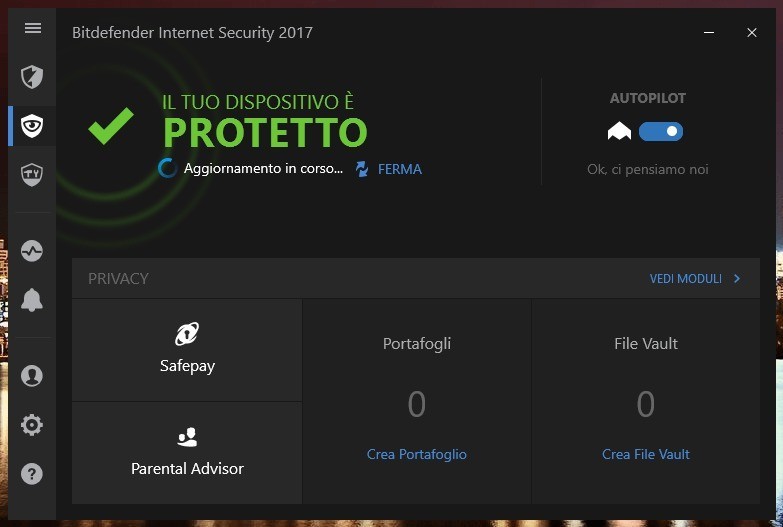Viewport: 783px width, 527px height.
Task: Click the green protected checkmark status
Action: (x=111, y=126)
